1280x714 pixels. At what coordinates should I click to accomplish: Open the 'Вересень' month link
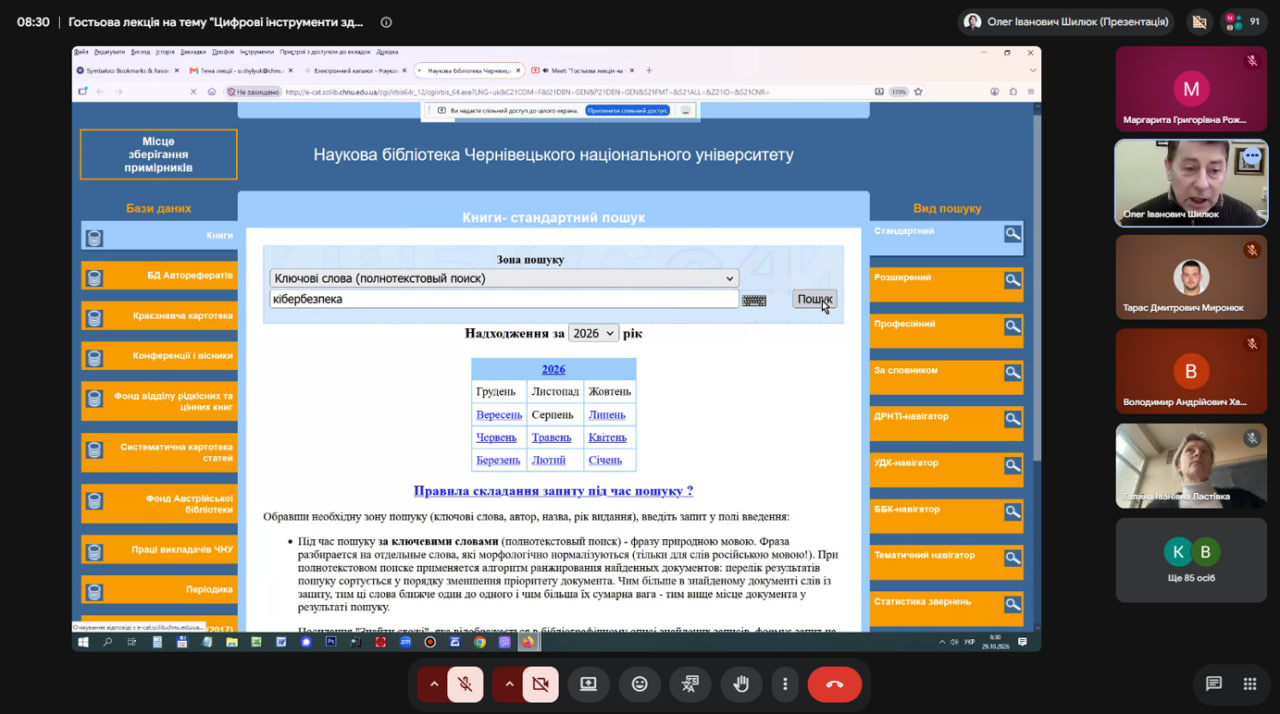click(499, 415)
